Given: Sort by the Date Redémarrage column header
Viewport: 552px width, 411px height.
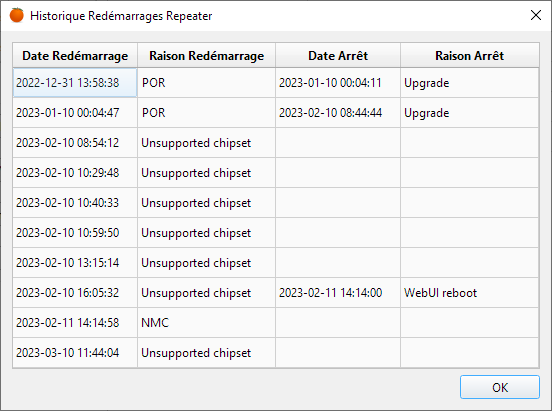Looking at the screenshot, I should [75, 55].
